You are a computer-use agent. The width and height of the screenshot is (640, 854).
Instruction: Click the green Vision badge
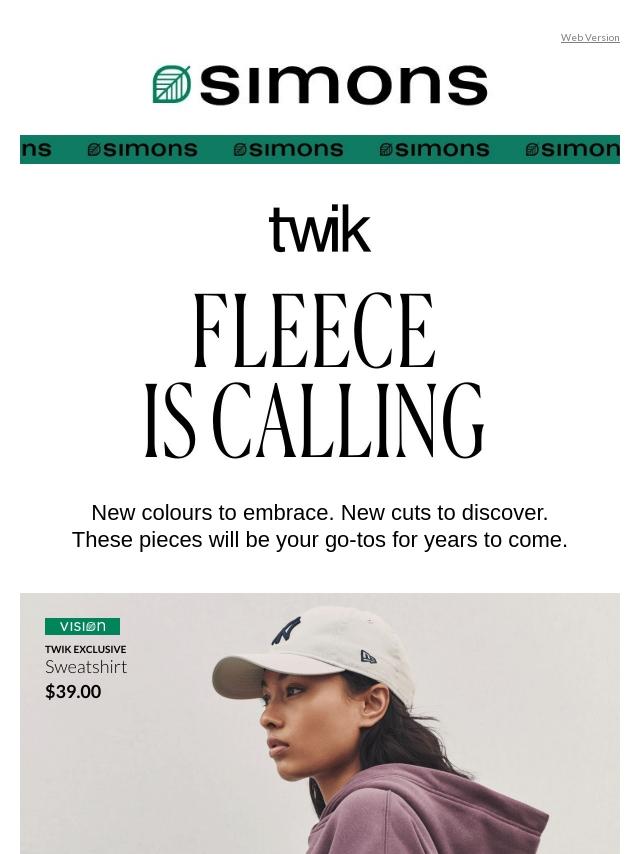coord(82,626)
